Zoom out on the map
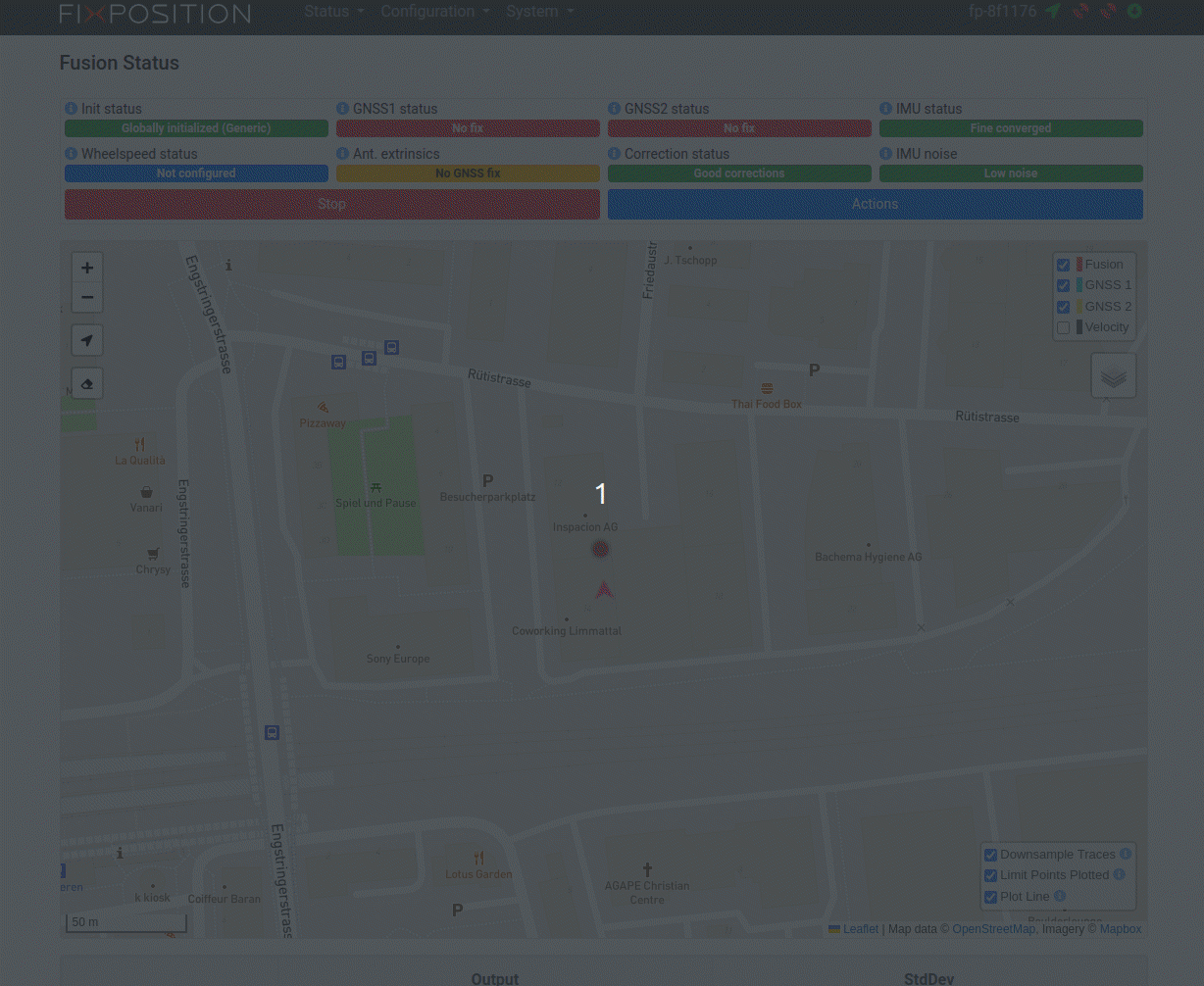 click(87, 298)
